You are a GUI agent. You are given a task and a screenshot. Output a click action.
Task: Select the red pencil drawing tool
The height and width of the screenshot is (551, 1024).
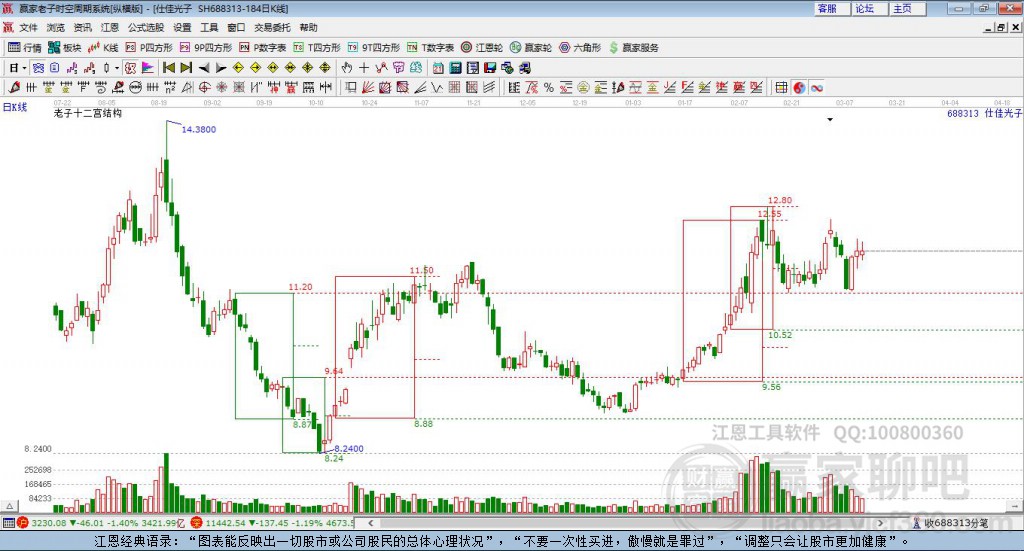pyautogui.click(x=14, y=87)
